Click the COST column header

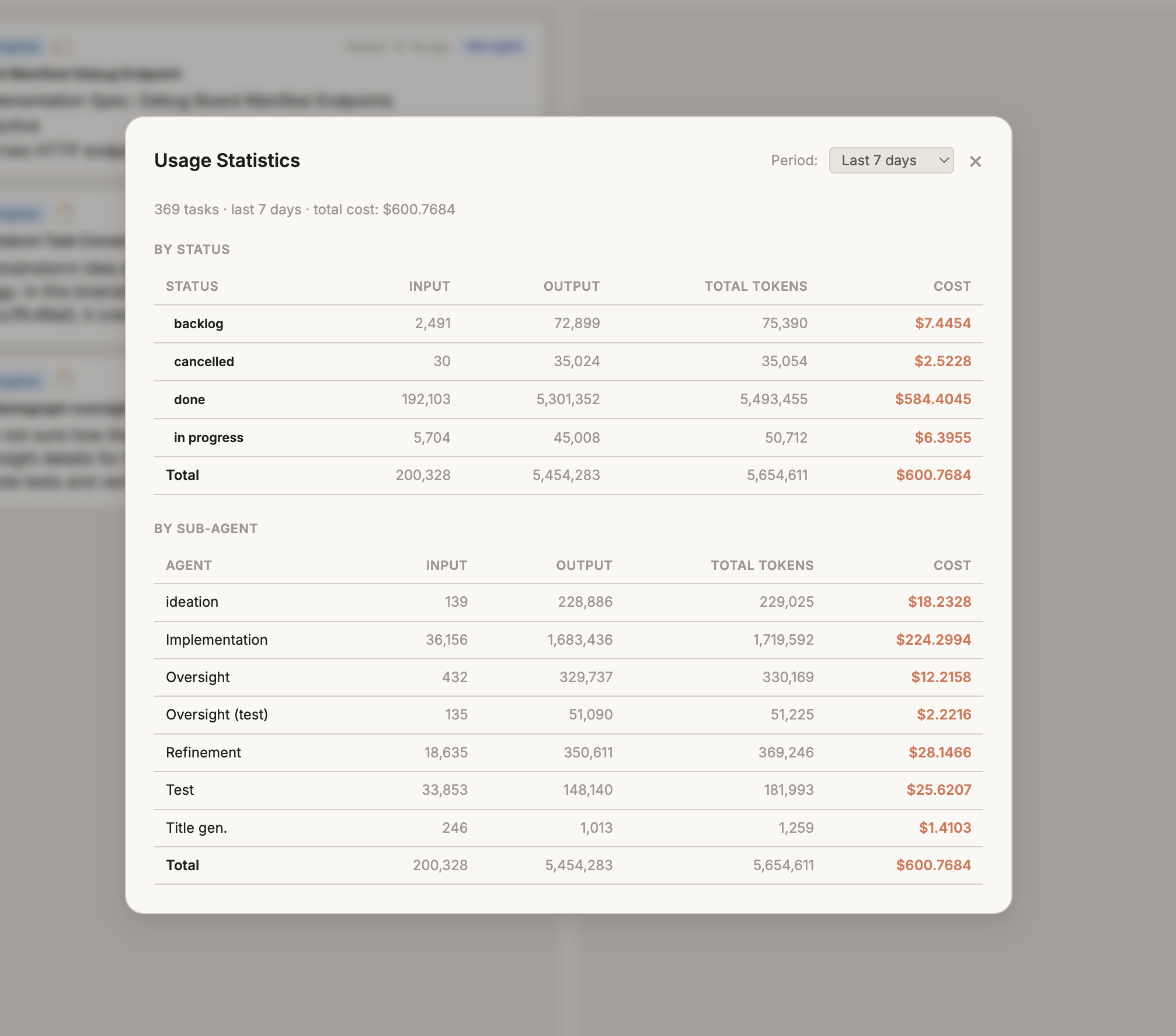pyautogui.click(x=952, y=286)
